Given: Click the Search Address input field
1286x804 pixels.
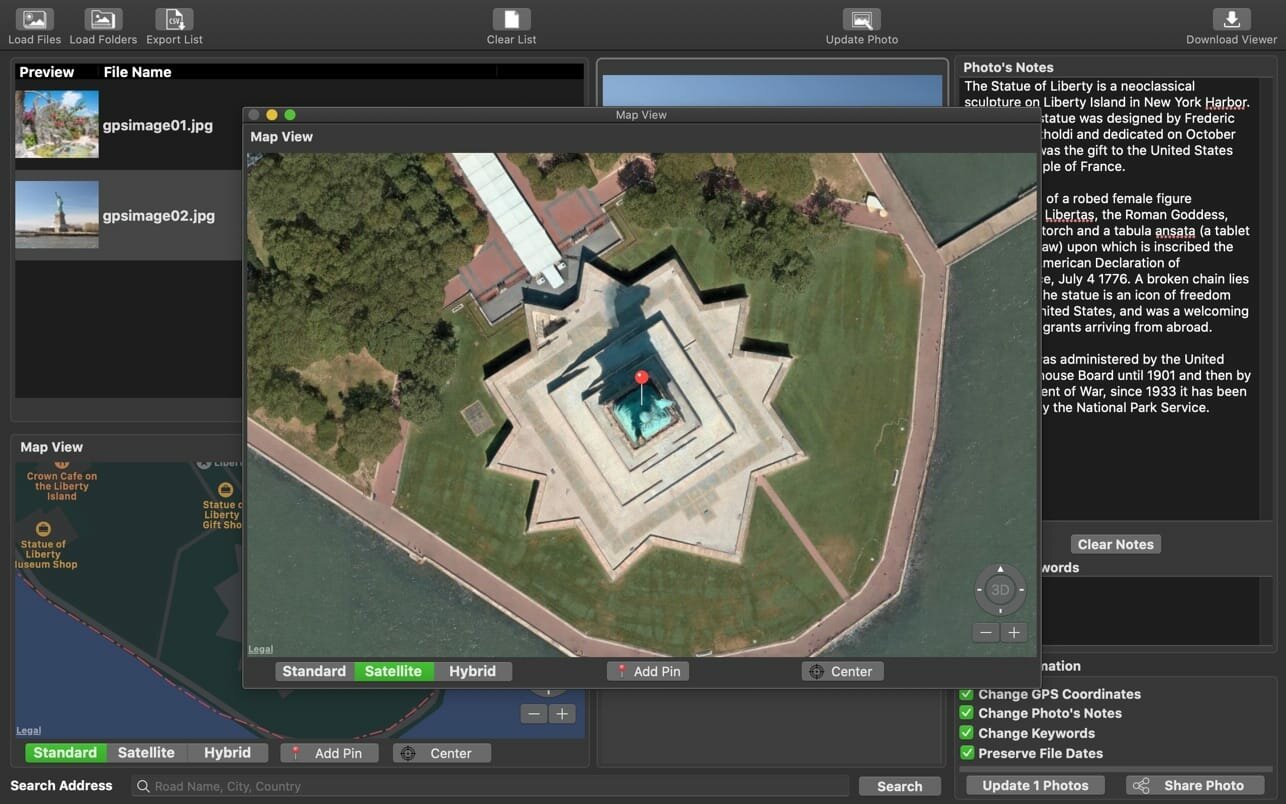Looking at the screenshot, I should pyautogui.click(x=490, y=786).
